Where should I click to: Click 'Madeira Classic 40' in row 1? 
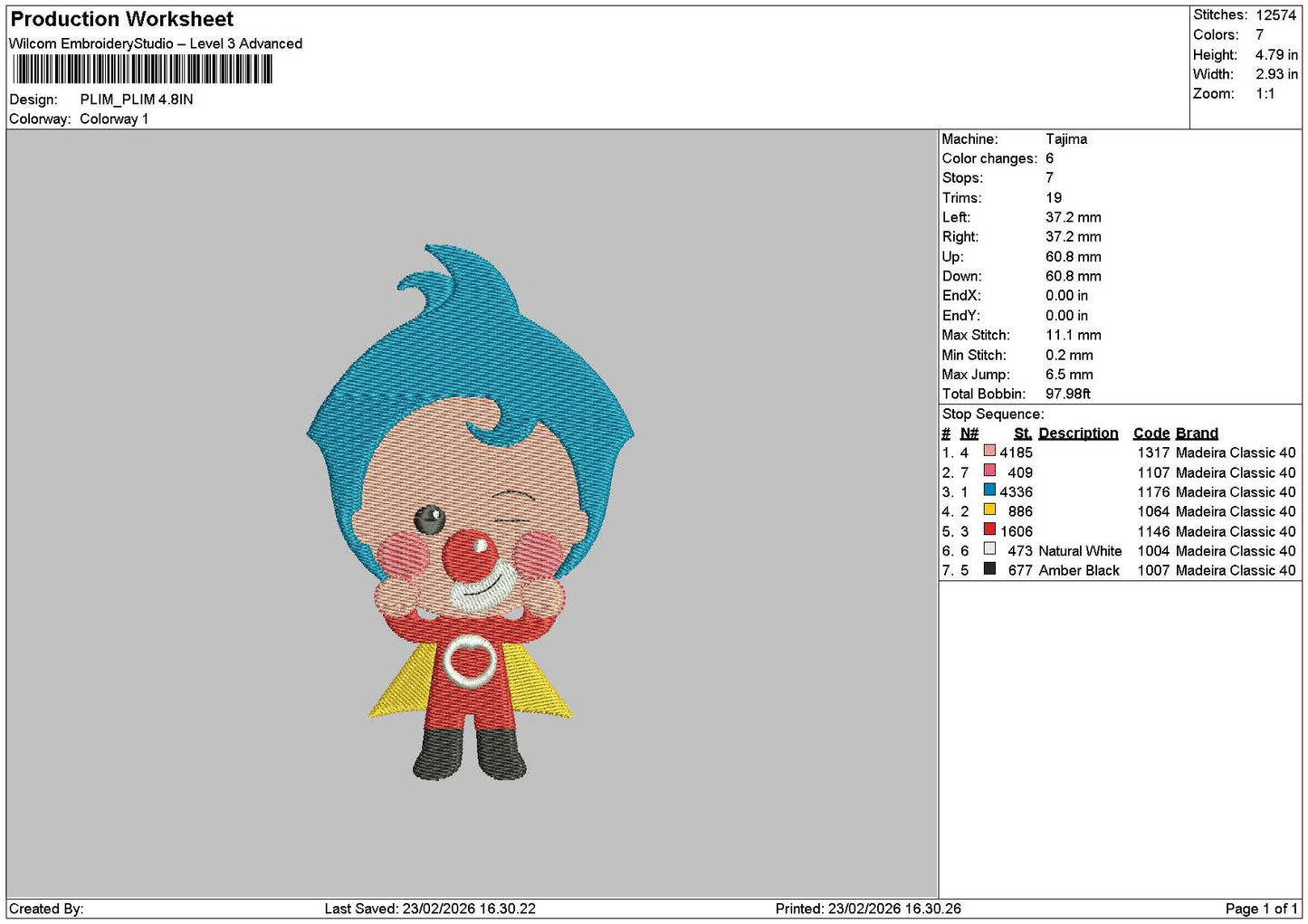[x=1236, y=452]
